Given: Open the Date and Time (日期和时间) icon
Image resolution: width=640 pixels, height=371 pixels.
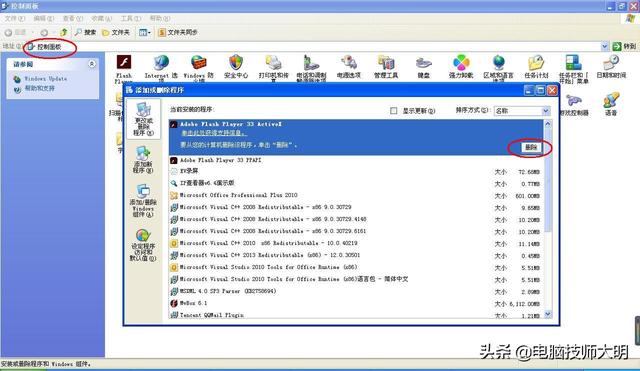Looking at the screenshot, I should tap(611, 67).
